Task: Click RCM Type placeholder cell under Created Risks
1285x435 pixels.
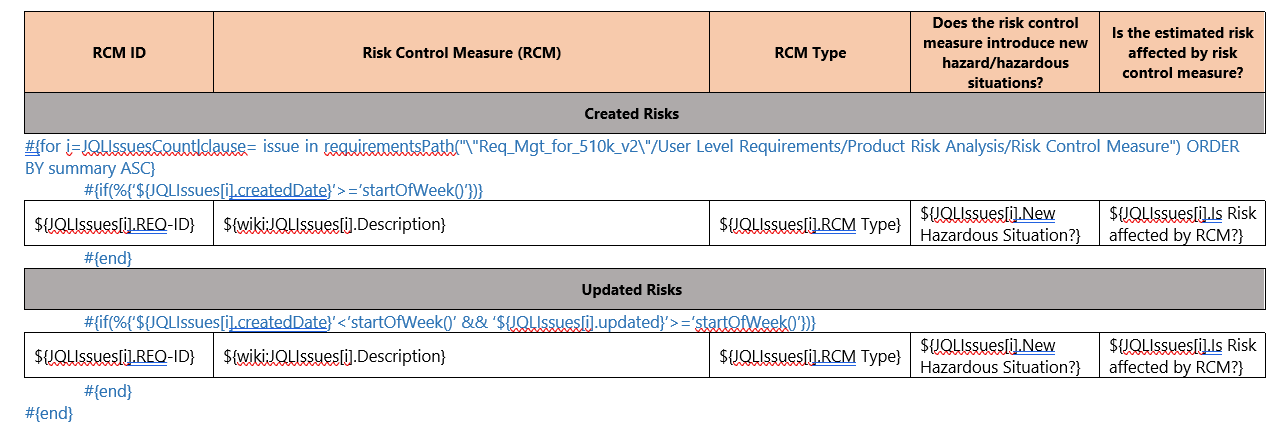Action: click(810, 223)
